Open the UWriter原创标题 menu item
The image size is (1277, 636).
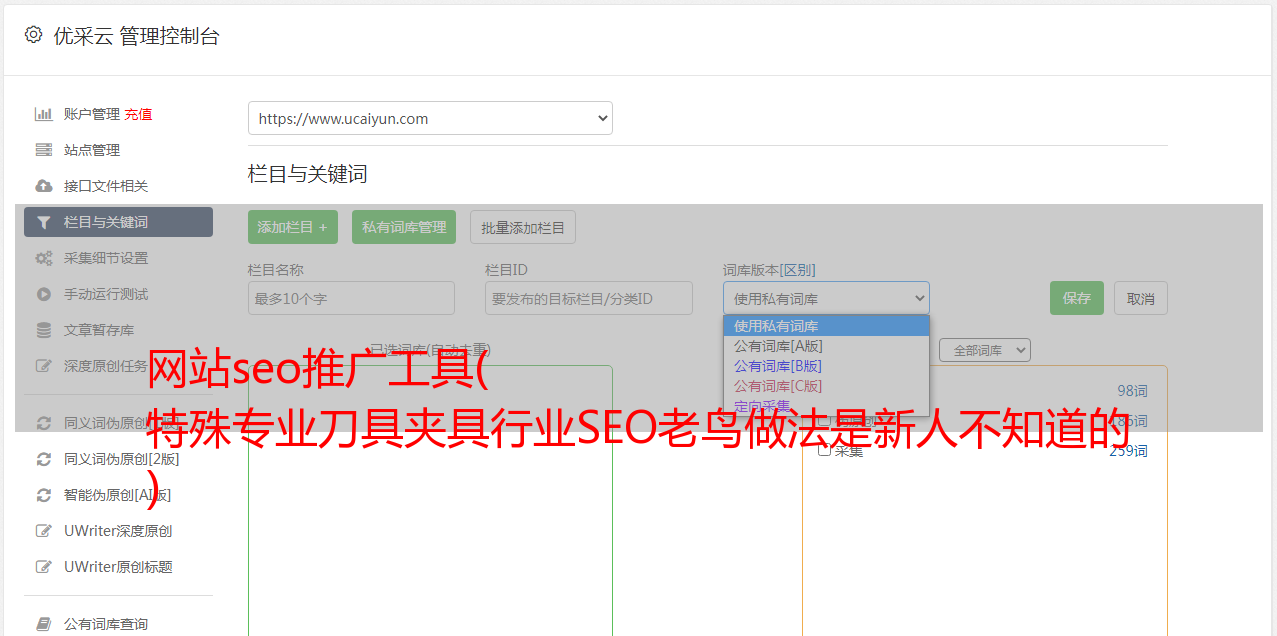[118, 567]
